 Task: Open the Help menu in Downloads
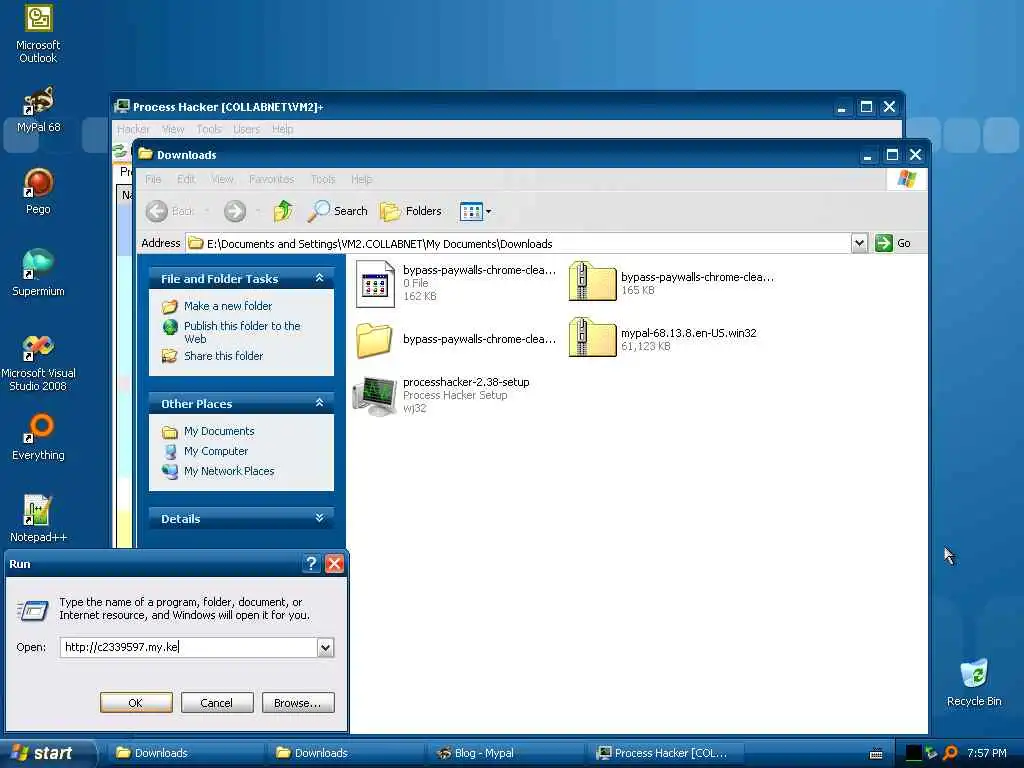point(361,179)
